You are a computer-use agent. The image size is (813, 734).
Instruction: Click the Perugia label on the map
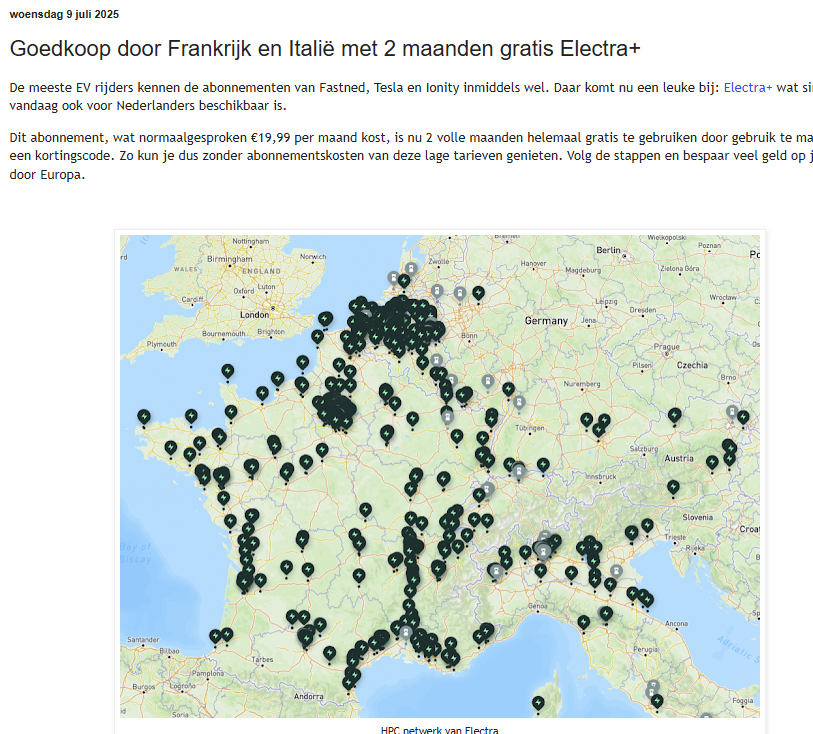645,649
